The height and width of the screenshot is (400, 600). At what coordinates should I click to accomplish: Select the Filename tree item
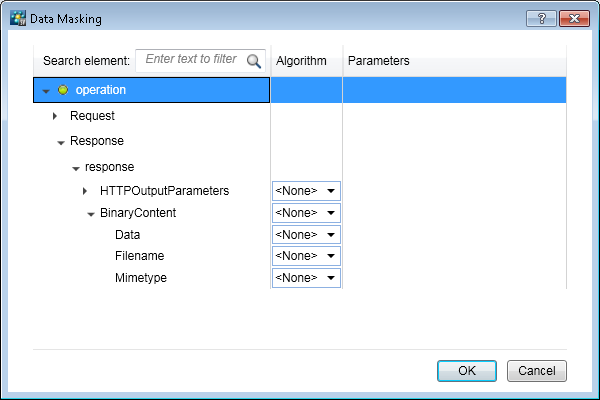point(139,256)
